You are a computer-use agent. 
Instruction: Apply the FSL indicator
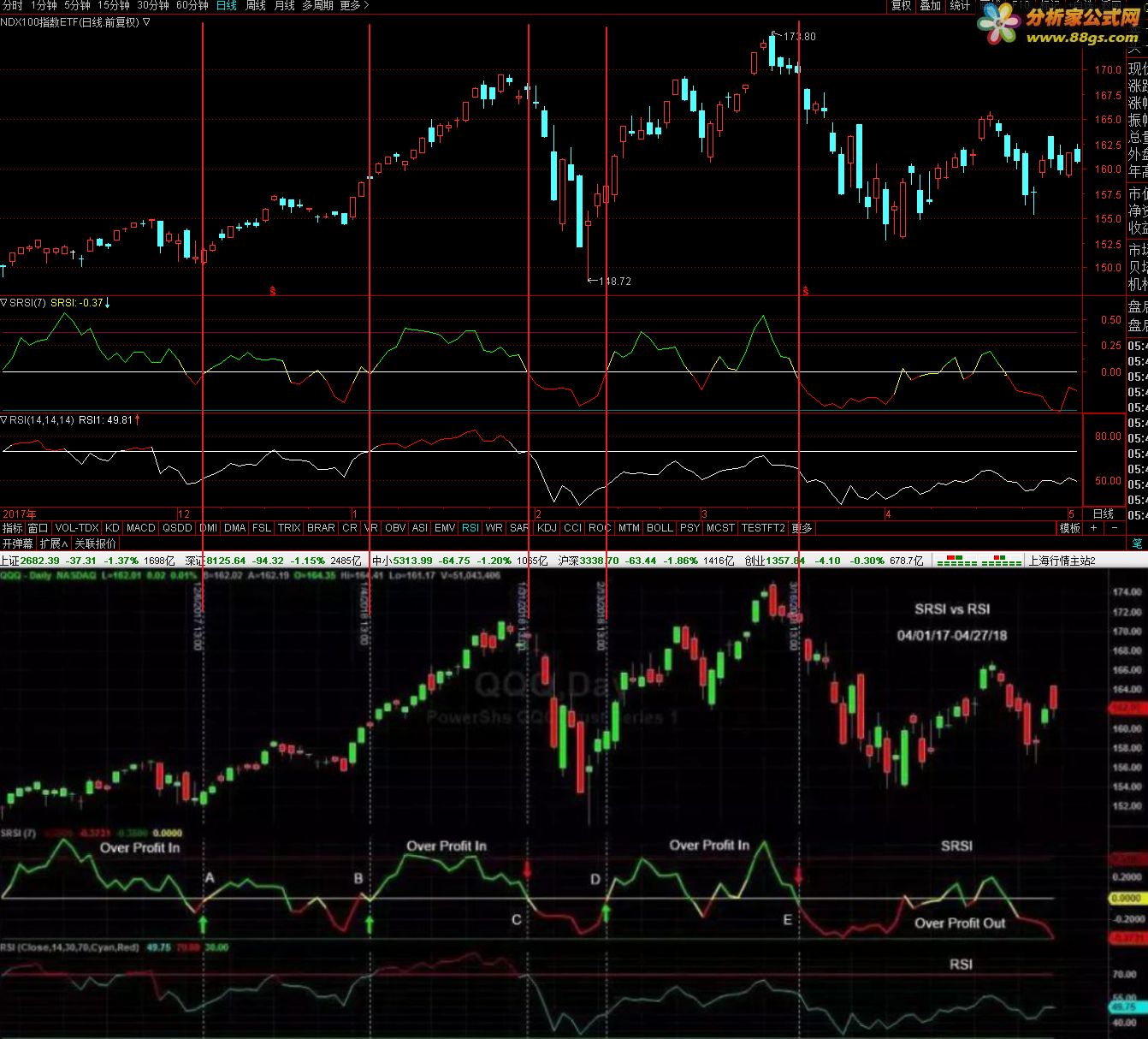pos(262,528)
